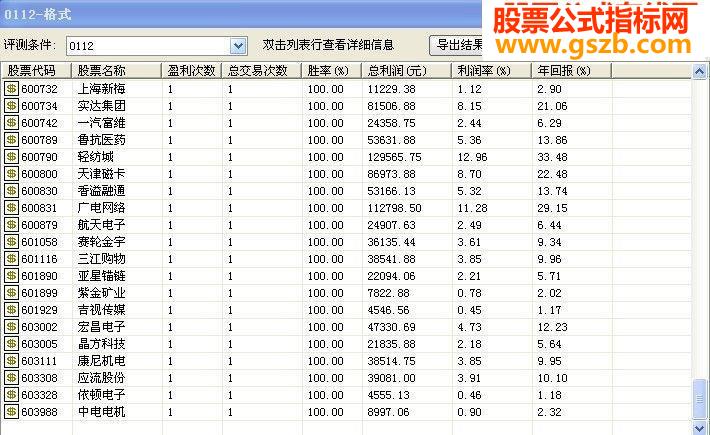710x435 pixels.
Task: Sort by 股票代码 column header
Action: tap(36, 71)
